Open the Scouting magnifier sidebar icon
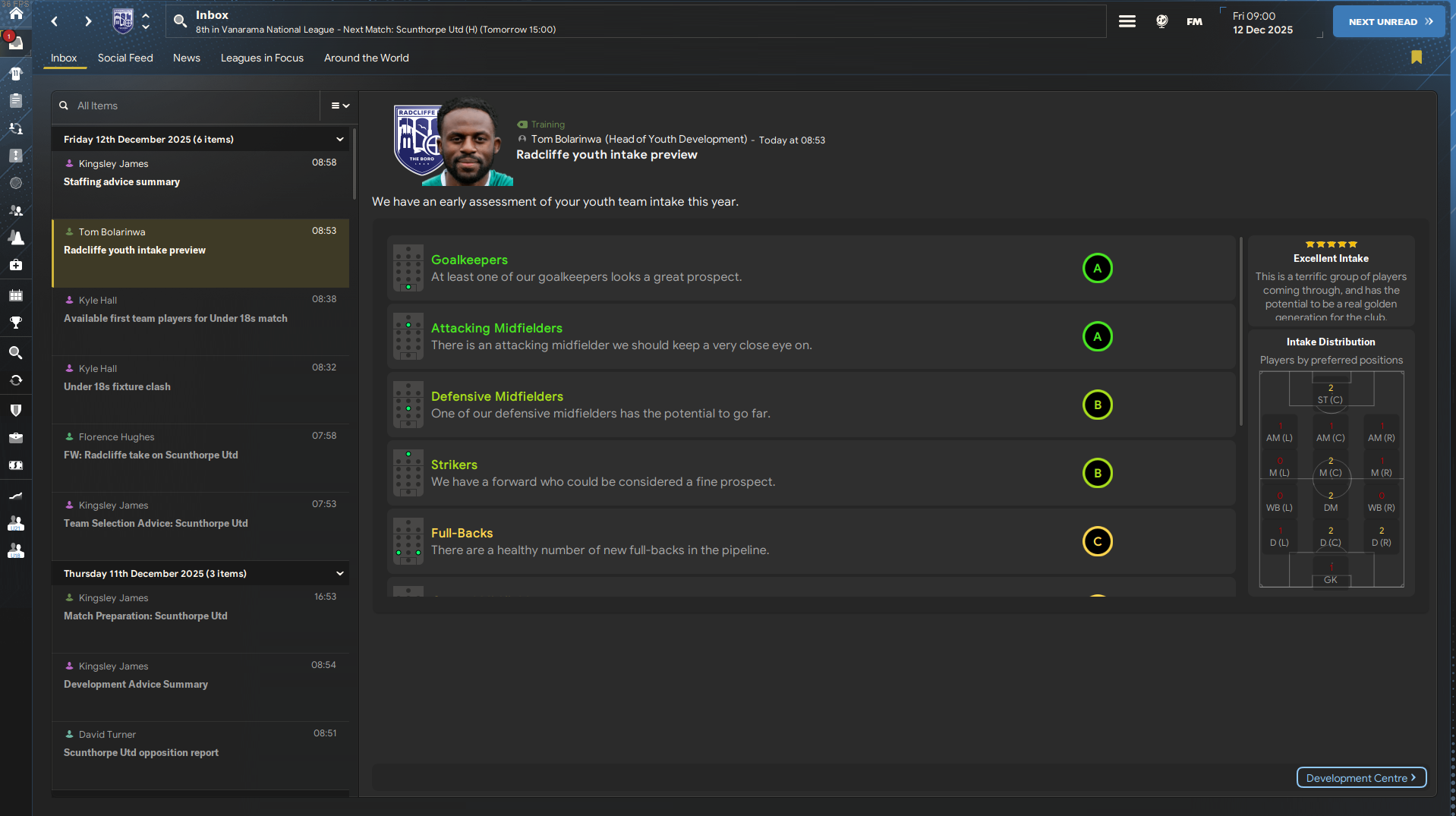Viewport: 1456px width, 816px height. point(16,352)
